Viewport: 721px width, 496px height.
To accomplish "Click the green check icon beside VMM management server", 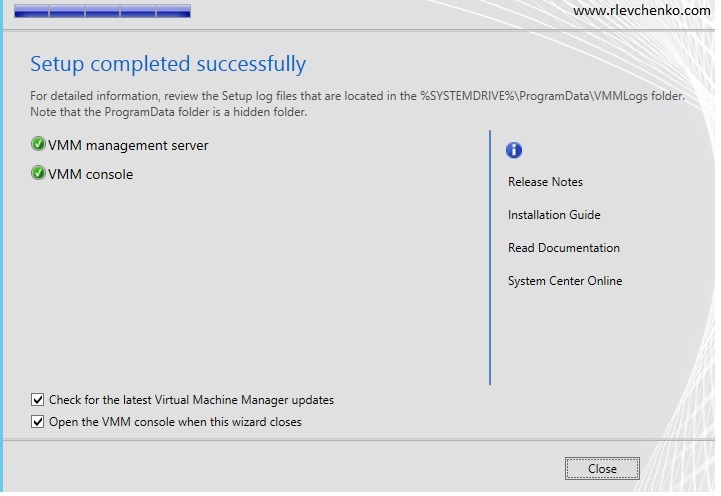I will (38, 145).
